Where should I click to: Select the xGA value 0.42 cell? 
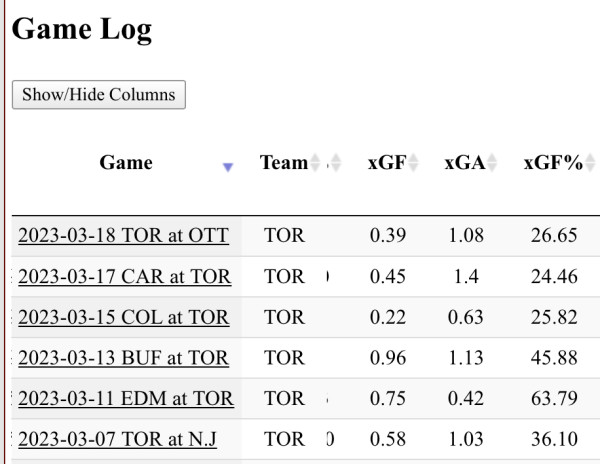tap(464, 399)
